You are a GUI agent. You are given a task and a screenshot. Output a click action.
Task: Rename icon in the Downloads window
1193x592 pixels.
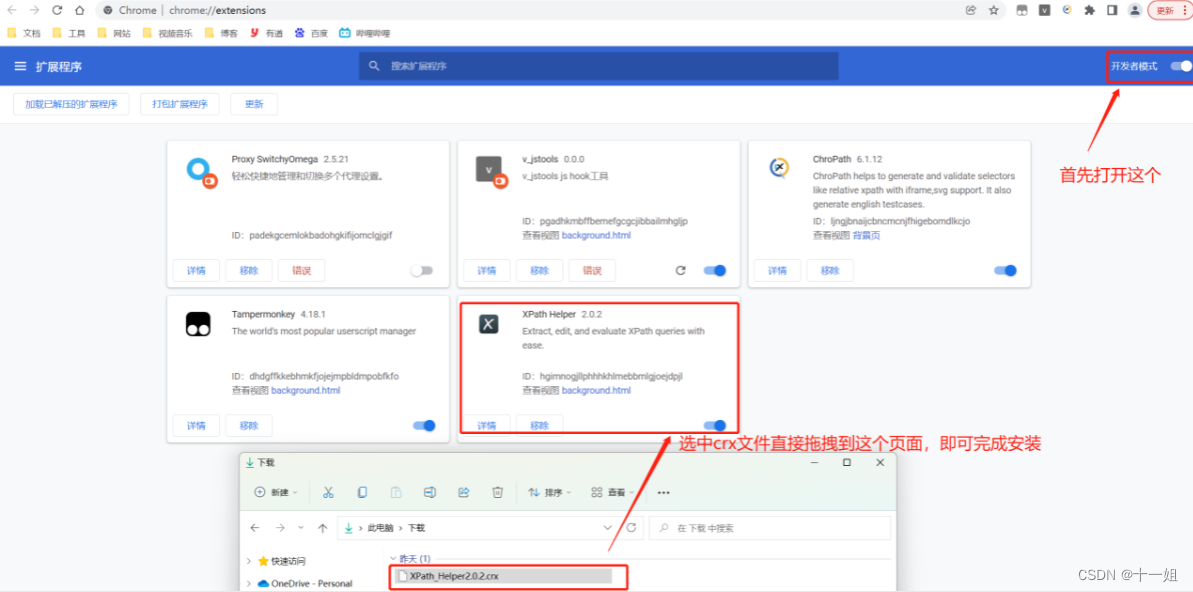429,492
